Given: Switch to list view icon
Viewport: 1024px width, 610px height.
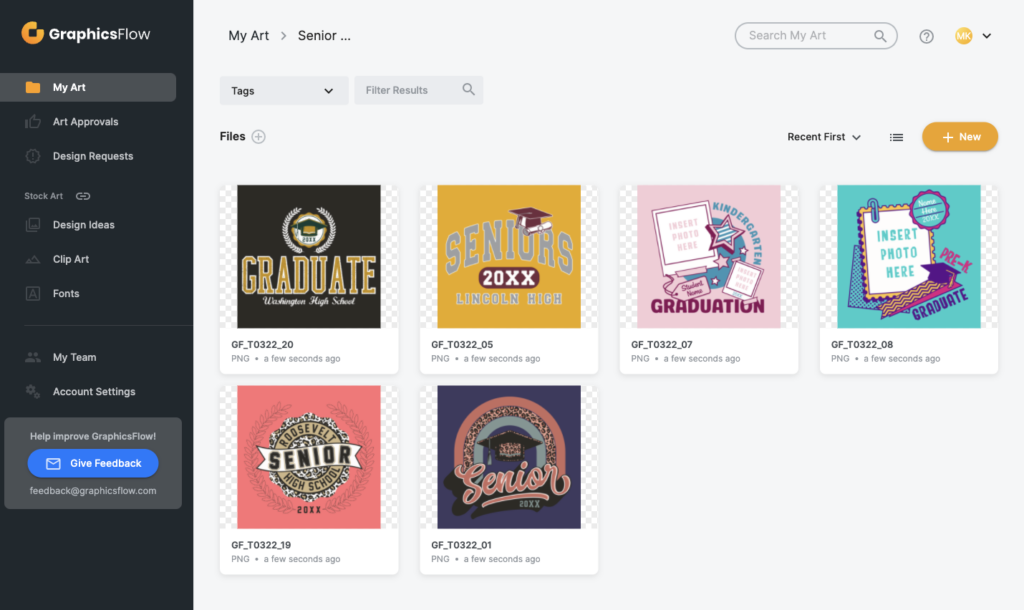Looking at the screenshot, I should tap(897, 138).
